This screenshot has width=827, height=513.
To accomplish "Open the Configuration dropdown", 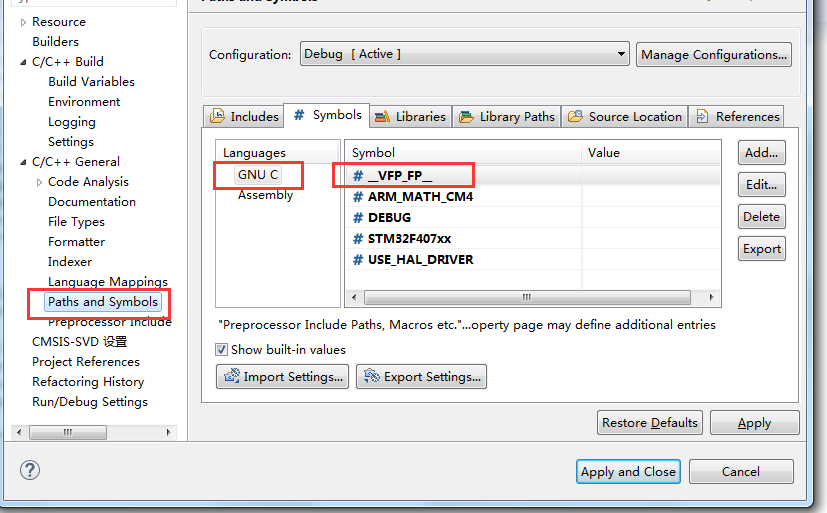I will coord(465,54).
